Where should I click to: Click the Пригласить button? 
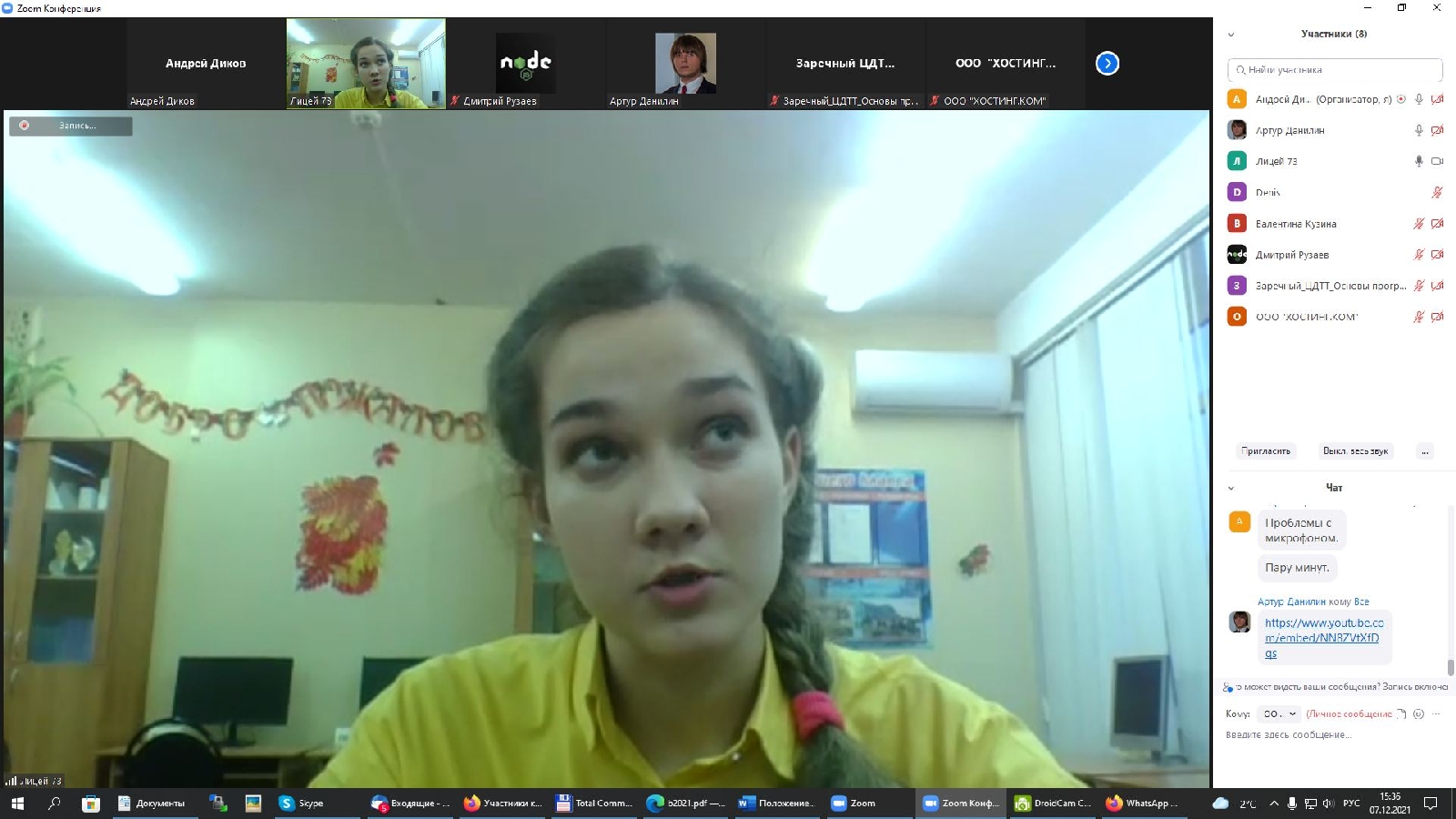1266,451
